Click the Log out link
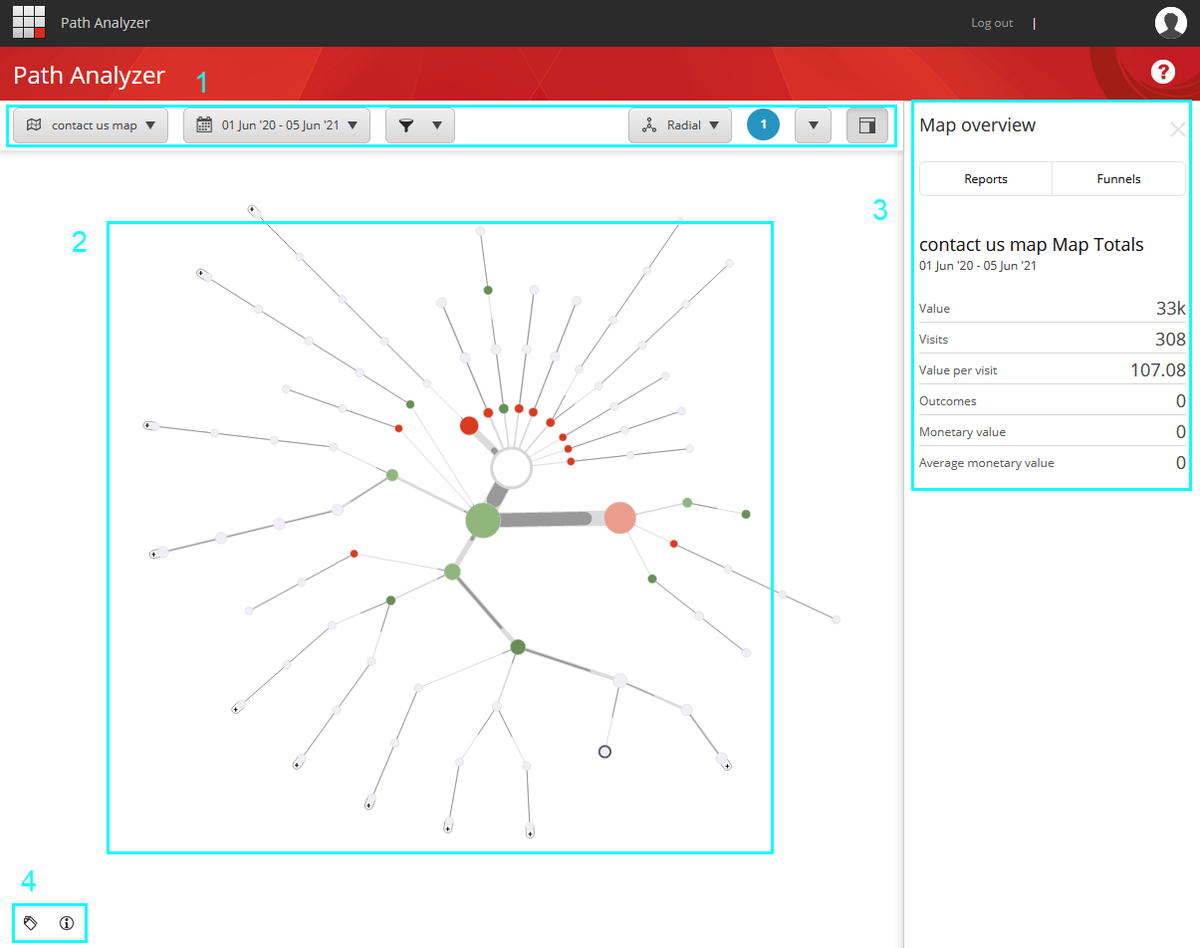The image size is (1200, 948). pyautogui.click(x=992, y=23)
